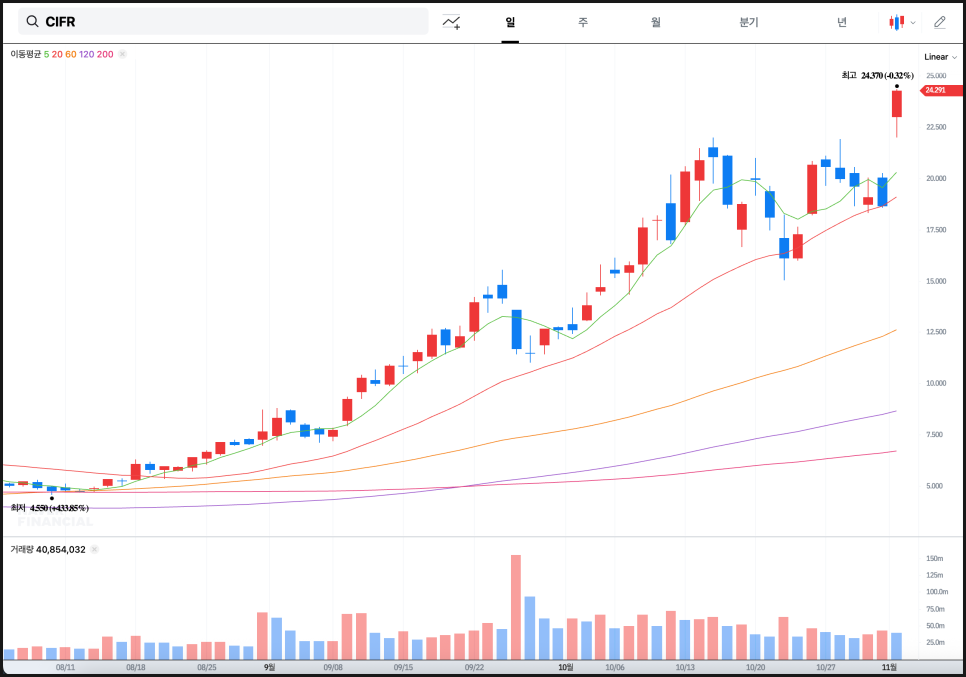Switch to the 주 weekly tab
966x677 pixels.
(583, 21)
